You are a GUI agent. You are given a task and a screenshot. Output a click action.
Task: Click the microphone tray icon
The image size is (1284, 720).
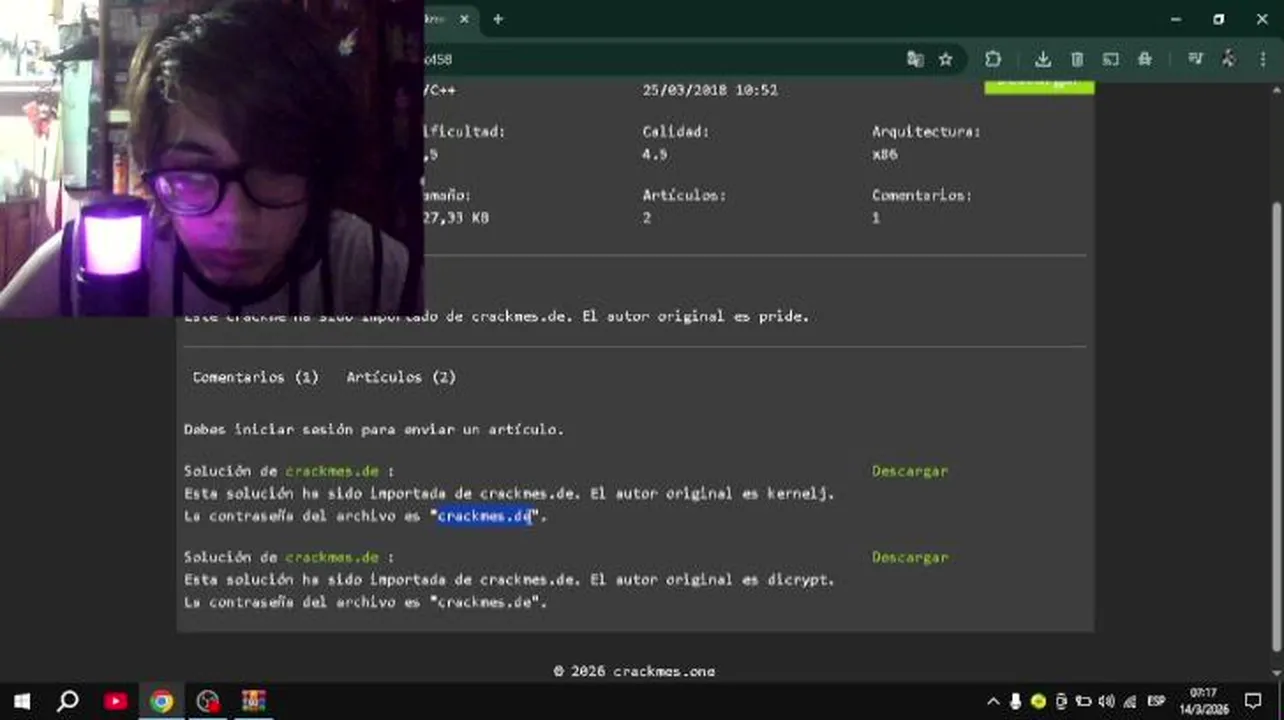pos(1016,701)
